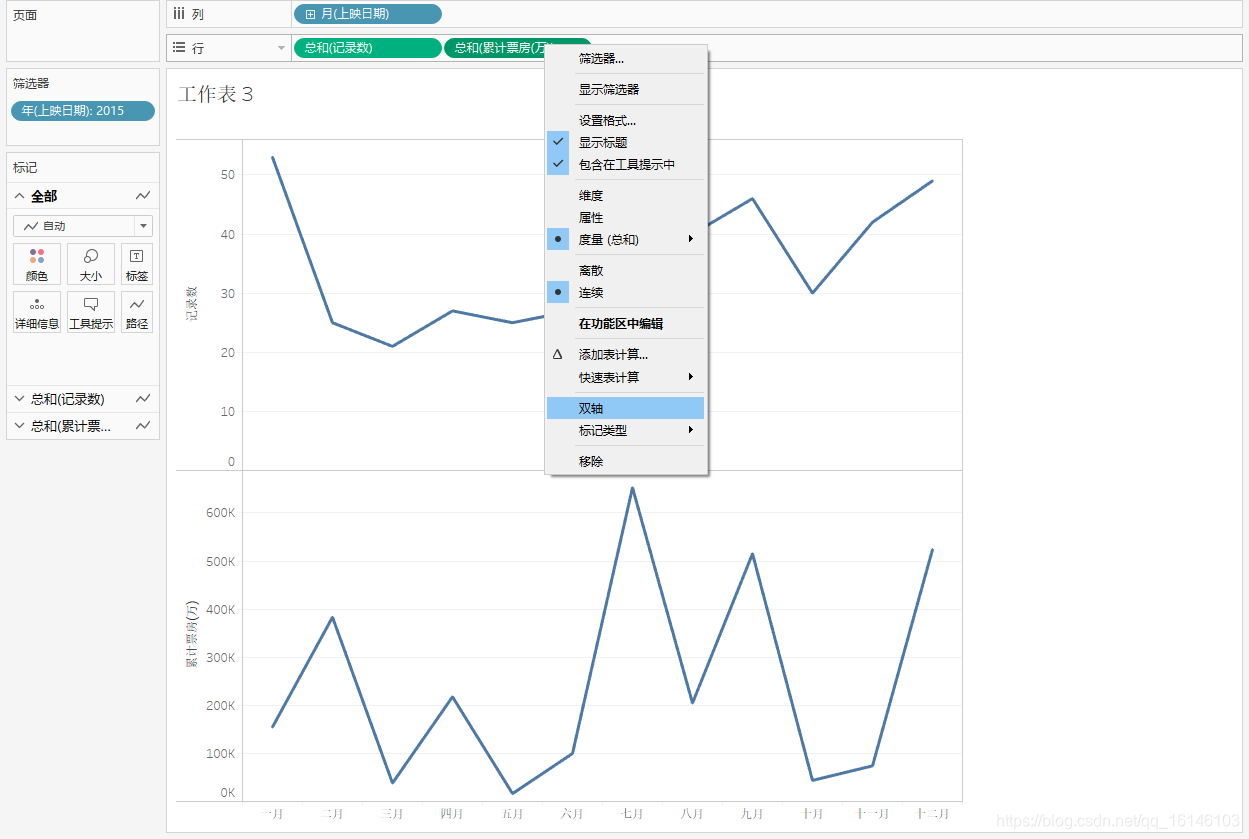Click the 十二月 month axis label
Image resolution: width=1249 pixels, height=839 pixels.
click(x=932, y=815)
